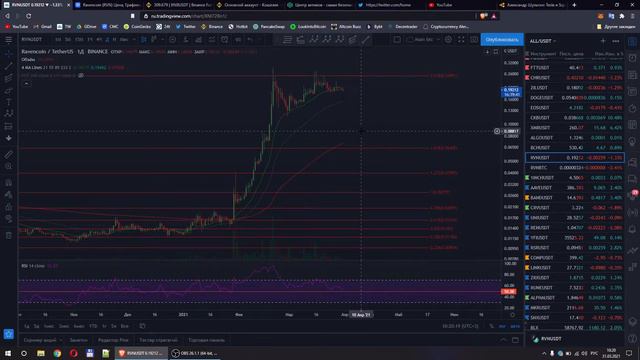Open the Pine Editor tab
This screenshot has width=640, height=360.
point(113,340)
